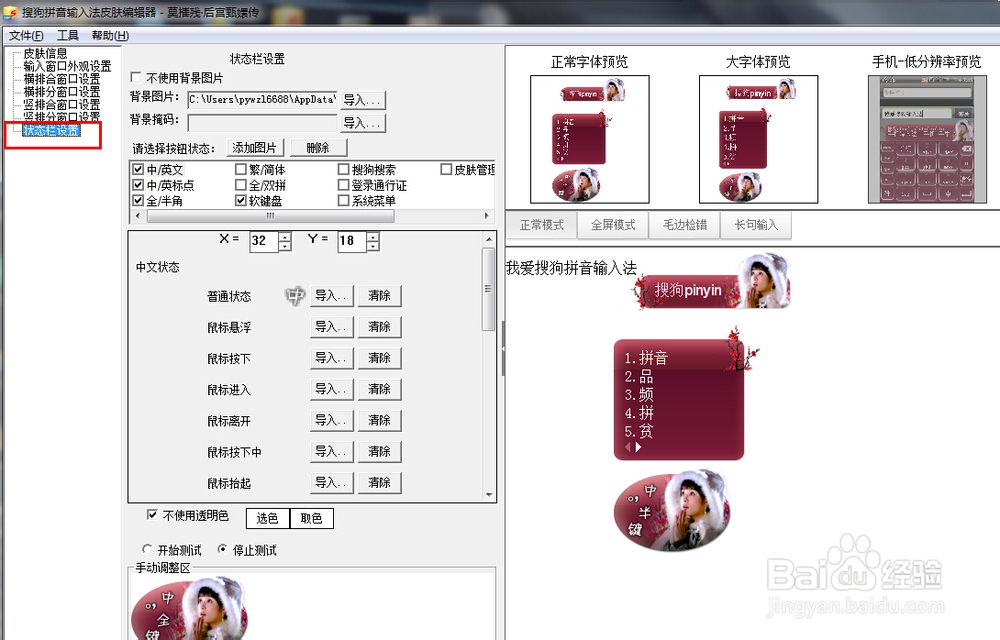The height and width of the screenshot is (640, 1000).
Task: Click 导入 for 鼠标离开
Action: tap(332, 421)
